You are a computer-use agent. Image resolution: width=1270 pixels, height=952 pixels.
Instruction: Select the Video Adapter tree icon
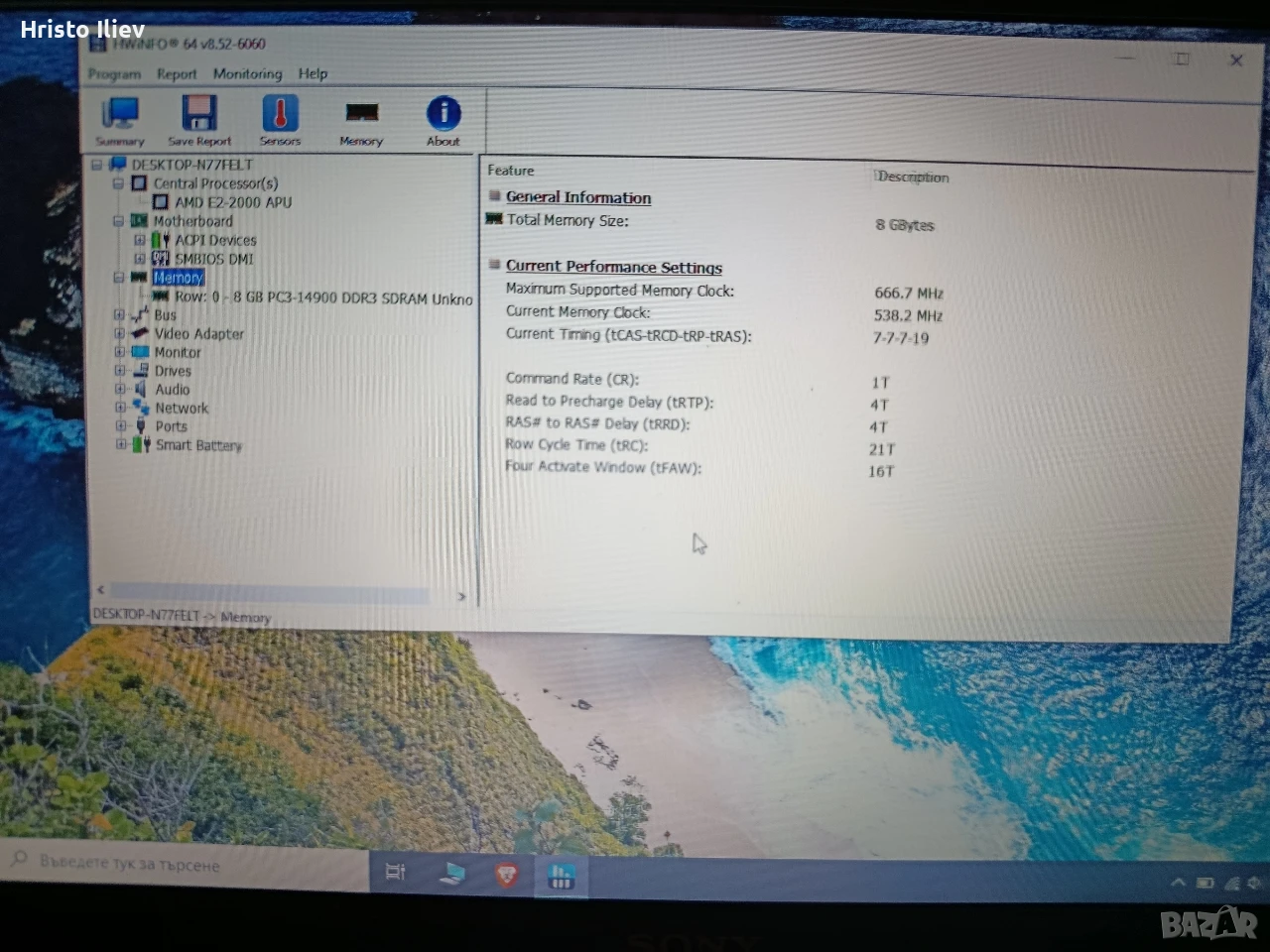(x=140, y=334)
